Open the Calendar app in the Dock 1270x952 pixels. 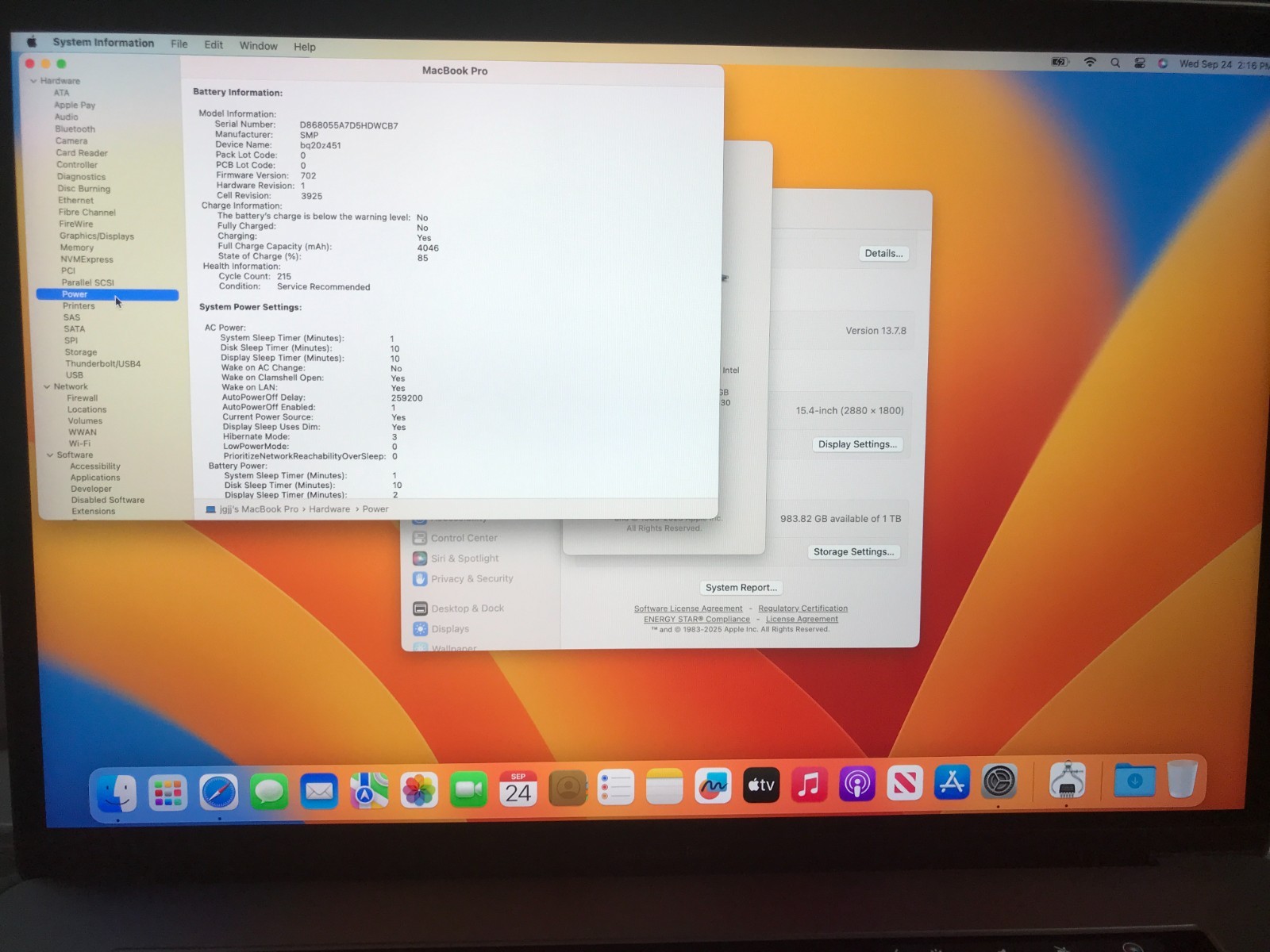pyautogui.click(x=518, y=789)
